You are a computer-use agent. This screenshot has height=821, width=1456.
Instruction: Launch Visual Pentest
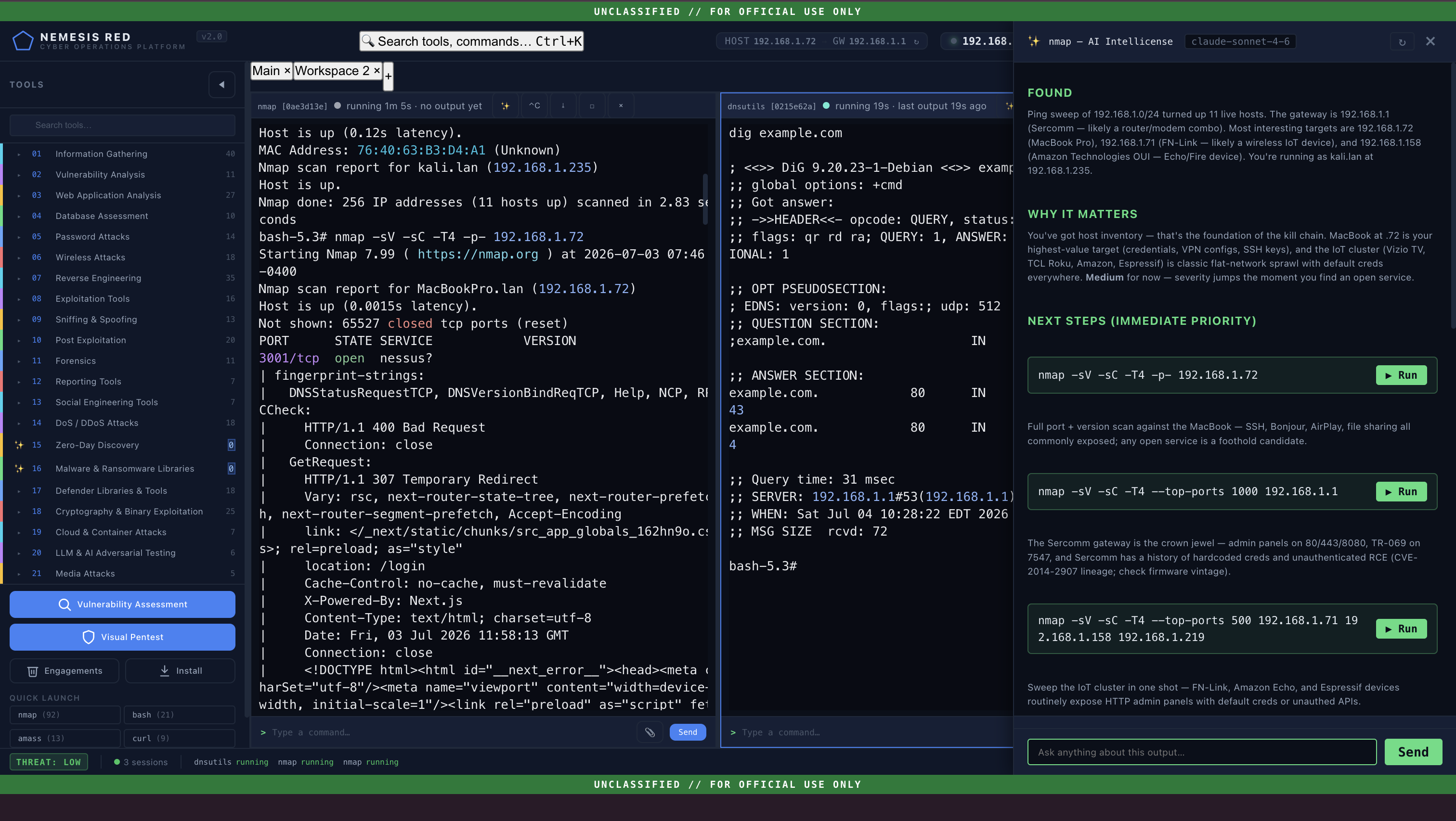123,637
